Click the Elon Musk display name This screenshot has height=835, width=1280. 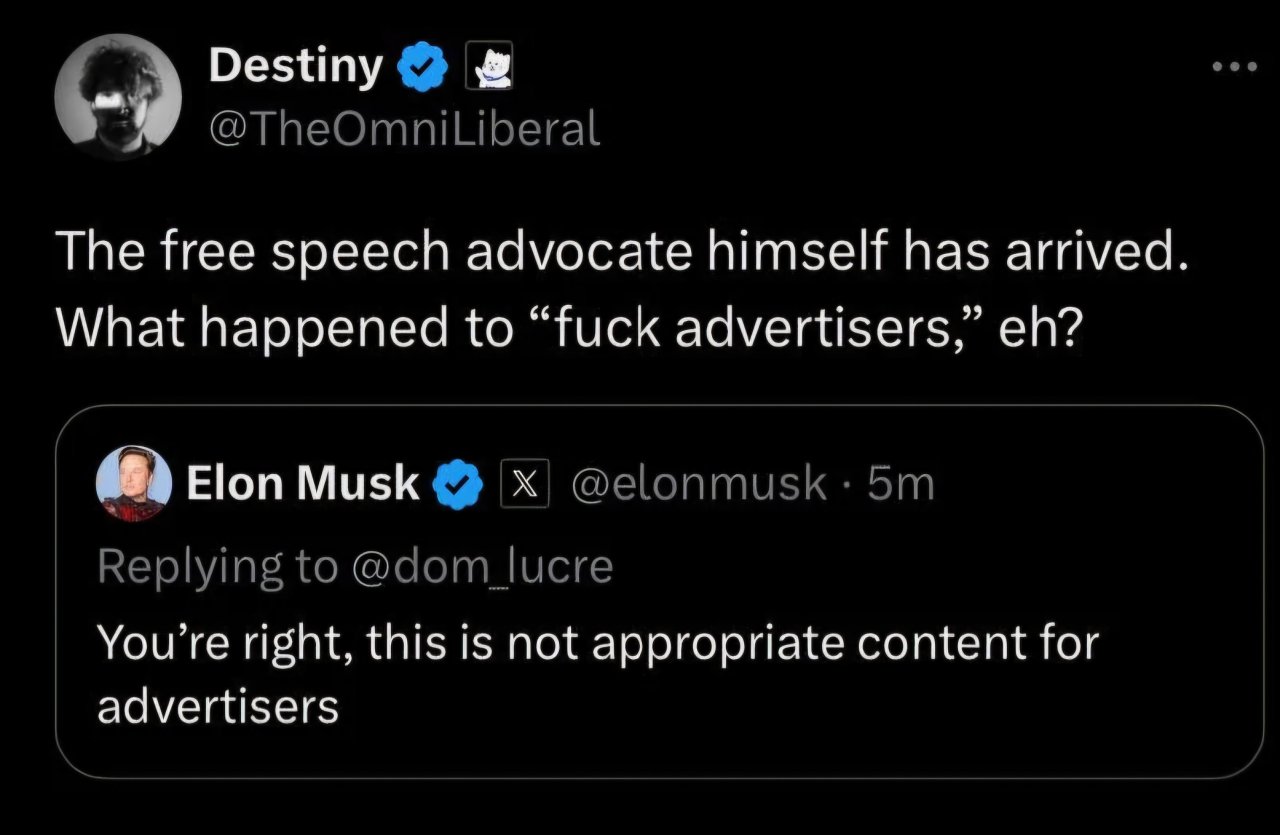(x=303, y=484)
